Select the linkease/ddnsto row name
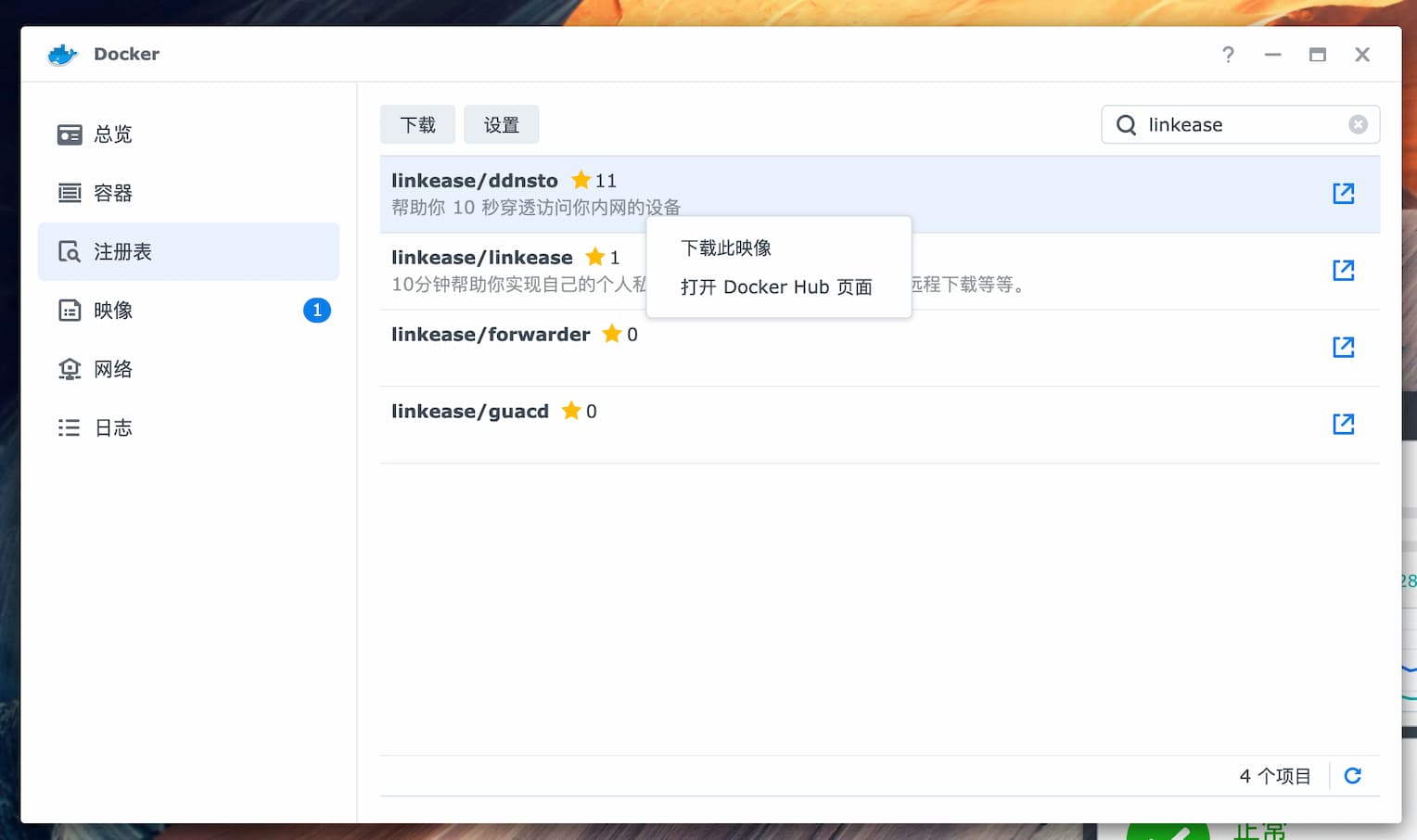 coord(475,180)
